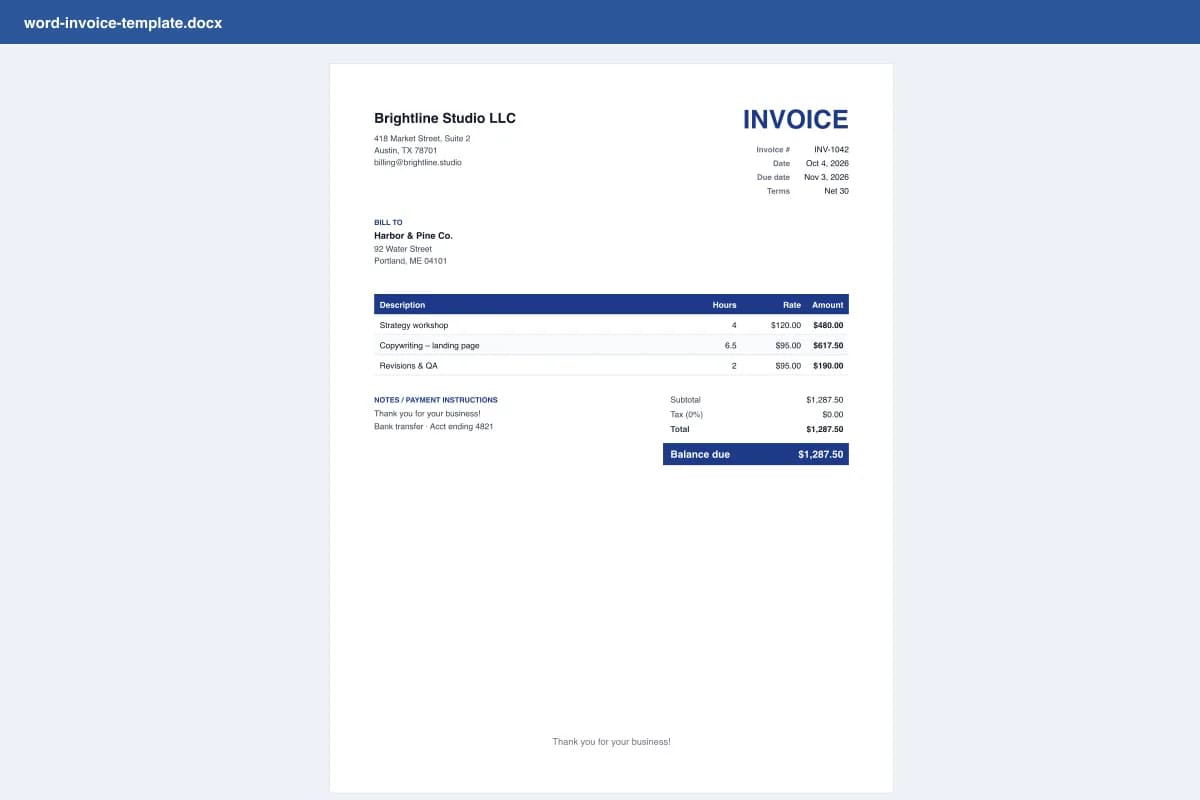
Task: Click the Terms label
Action: [x=778, y=191]
